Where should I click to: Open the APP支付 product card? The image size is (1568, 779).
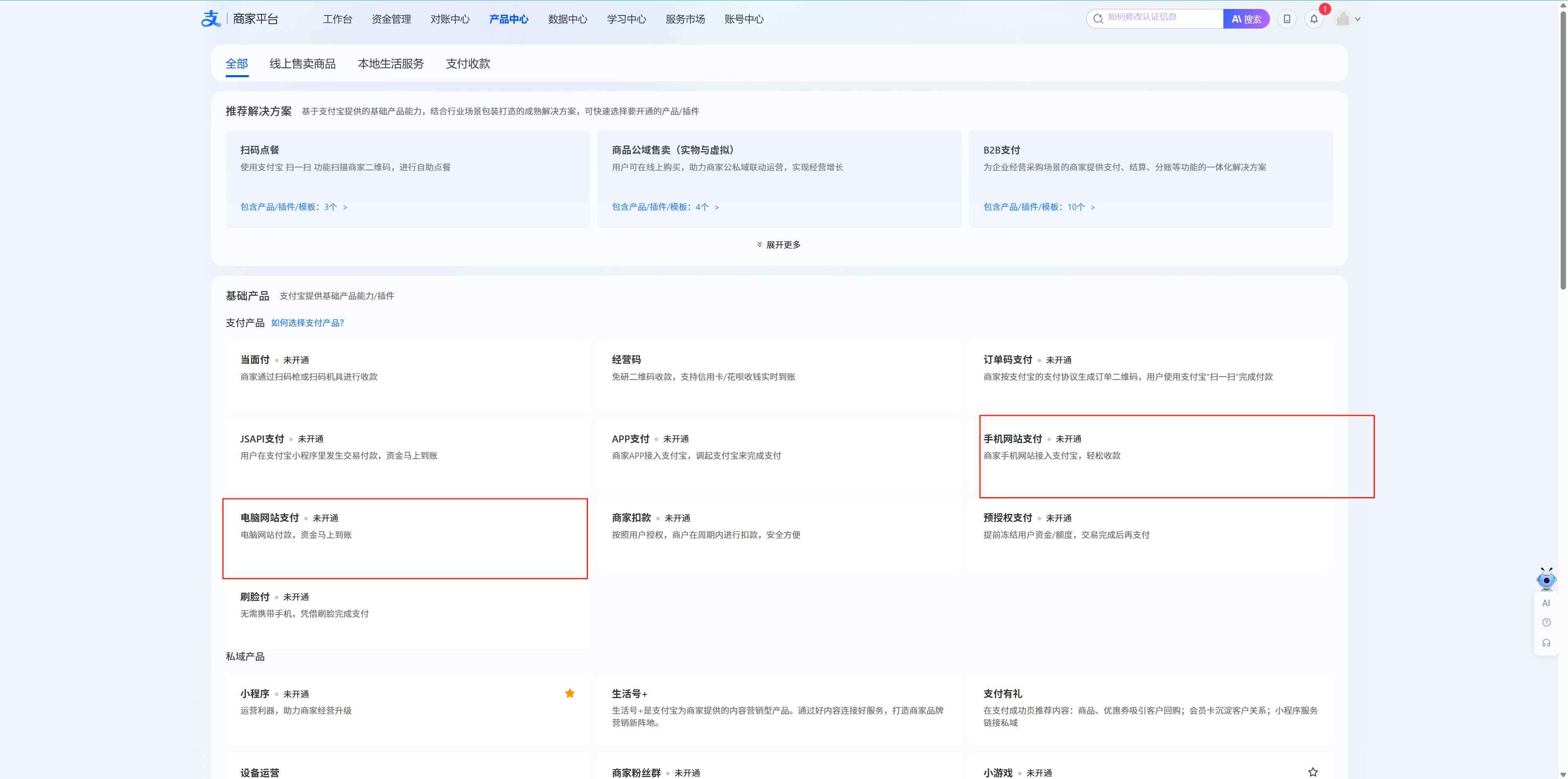tap(779, 455)
